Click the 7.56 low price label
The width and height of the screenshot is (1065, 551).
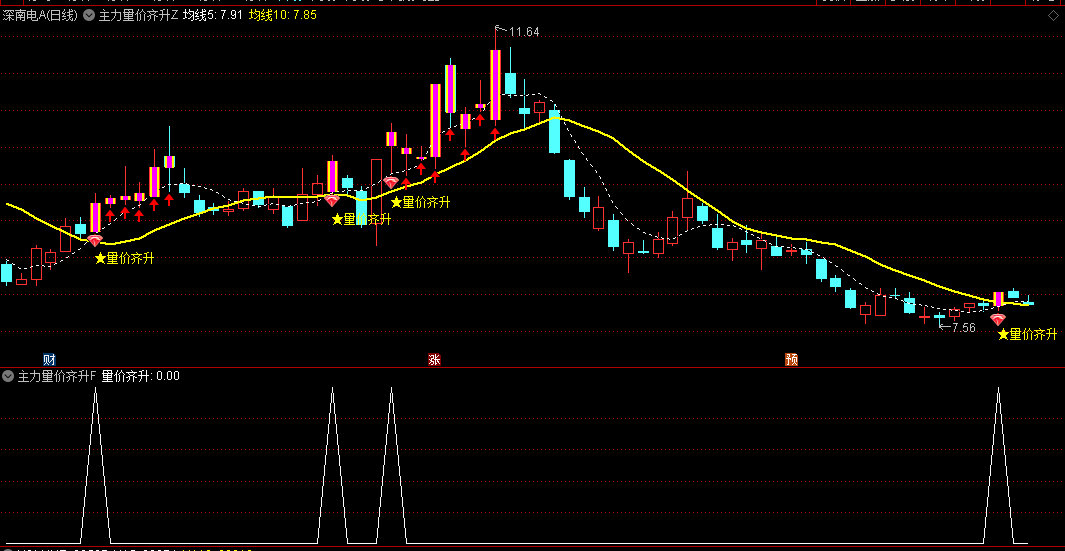[x=963, y=327]
